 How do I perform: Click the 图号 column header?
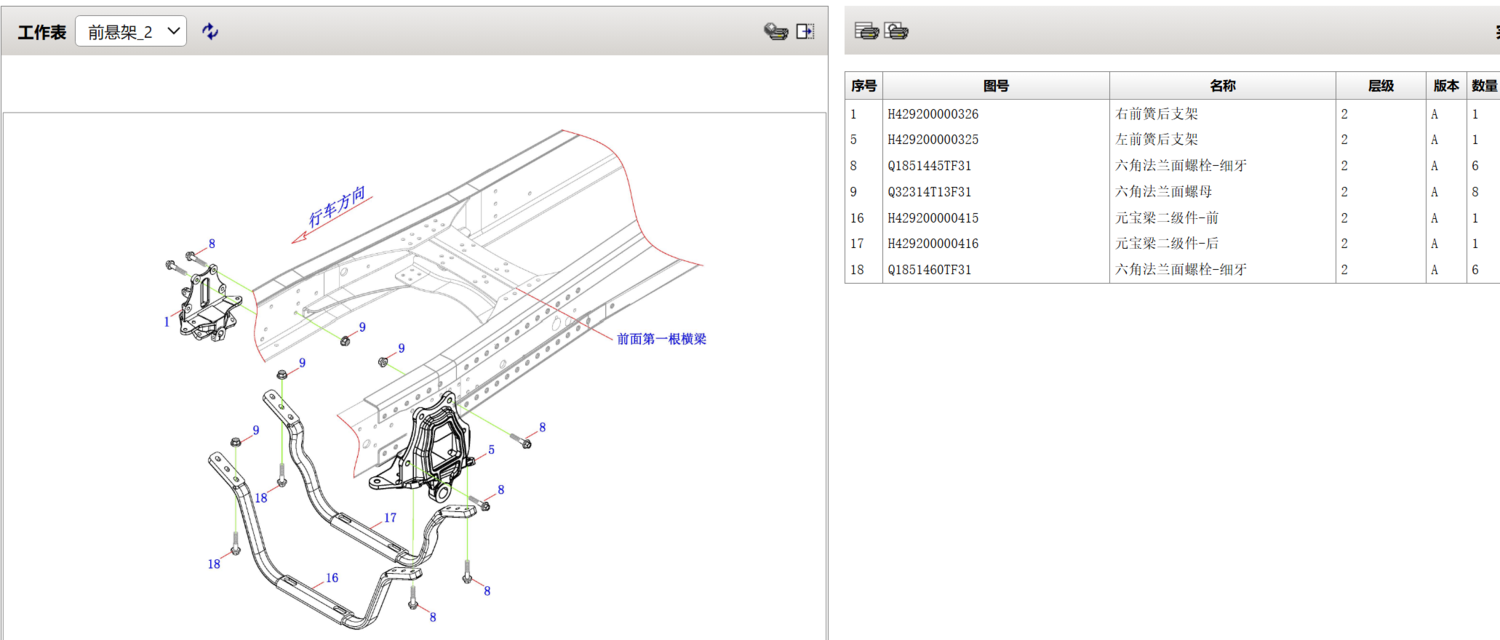tap(996, 86)
